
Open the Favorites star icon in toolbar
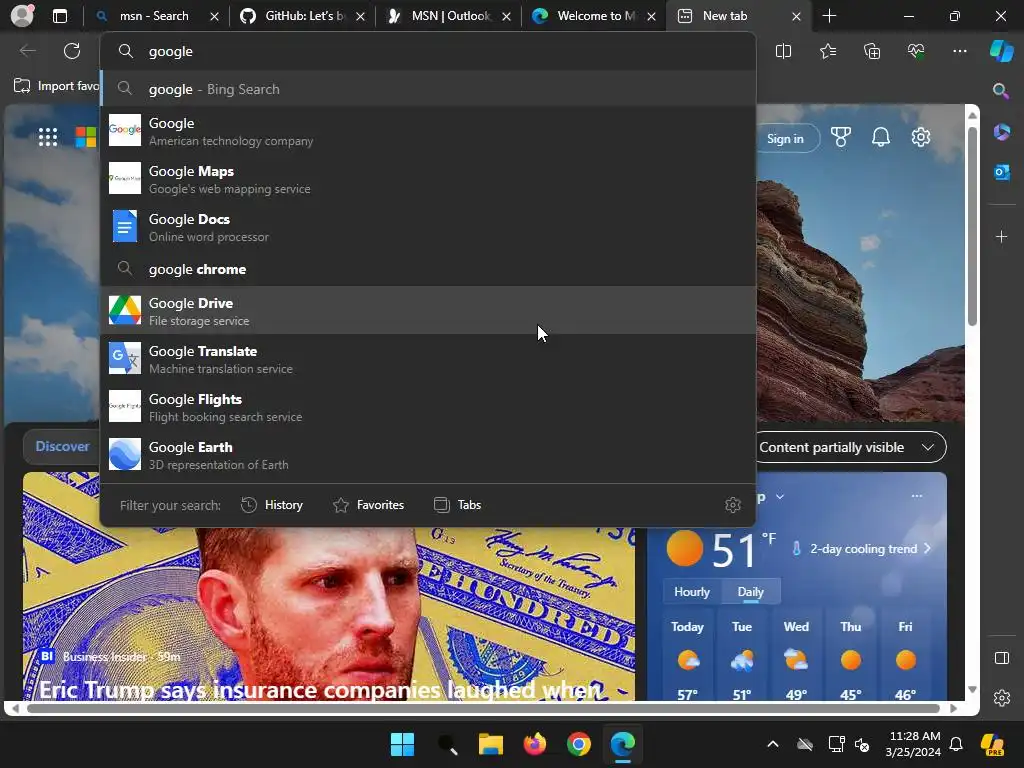[827, 51]
